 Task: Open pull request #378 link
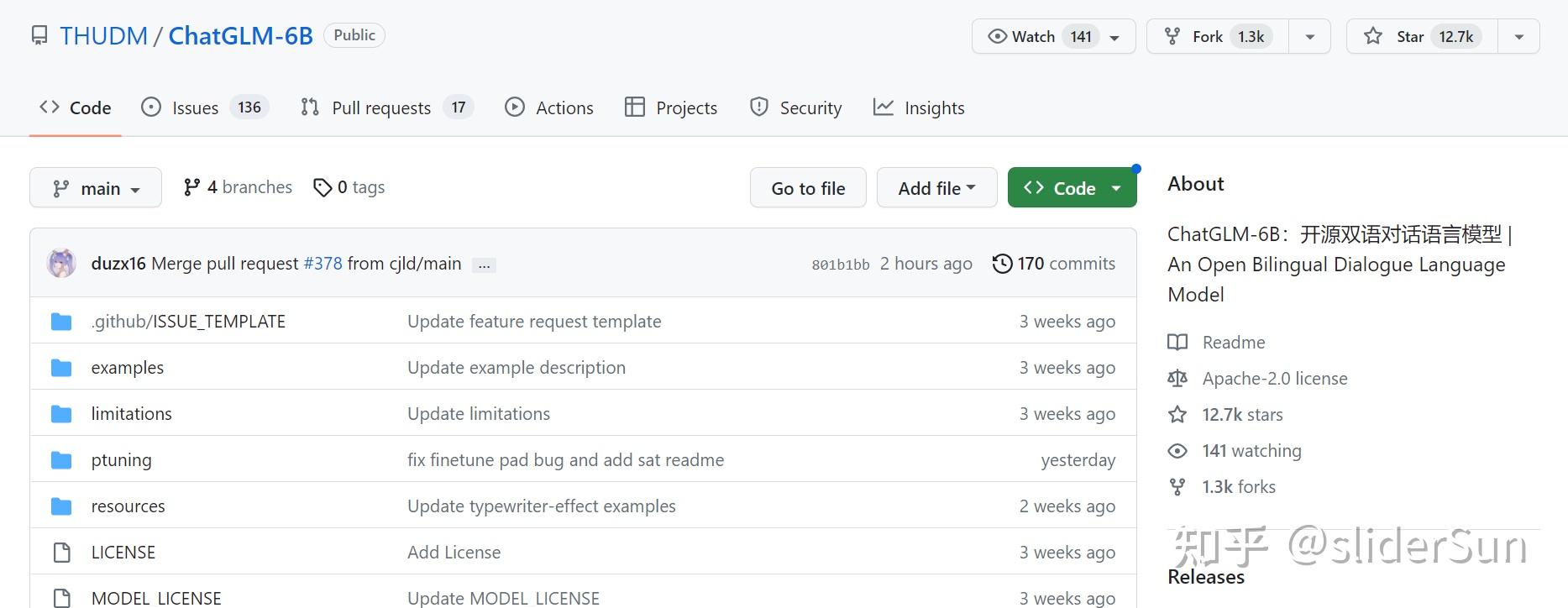pyautogui.click(x=323, y=264)
